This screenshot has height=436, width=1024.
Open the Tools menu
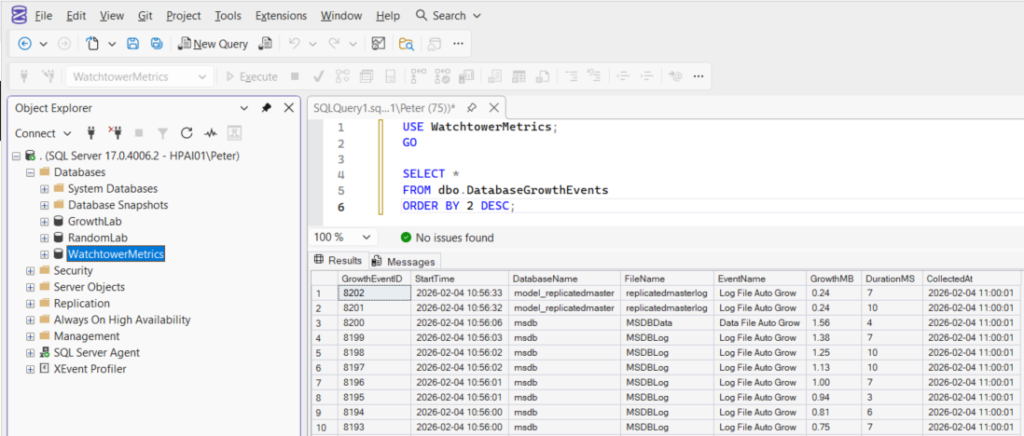point(228,15)
